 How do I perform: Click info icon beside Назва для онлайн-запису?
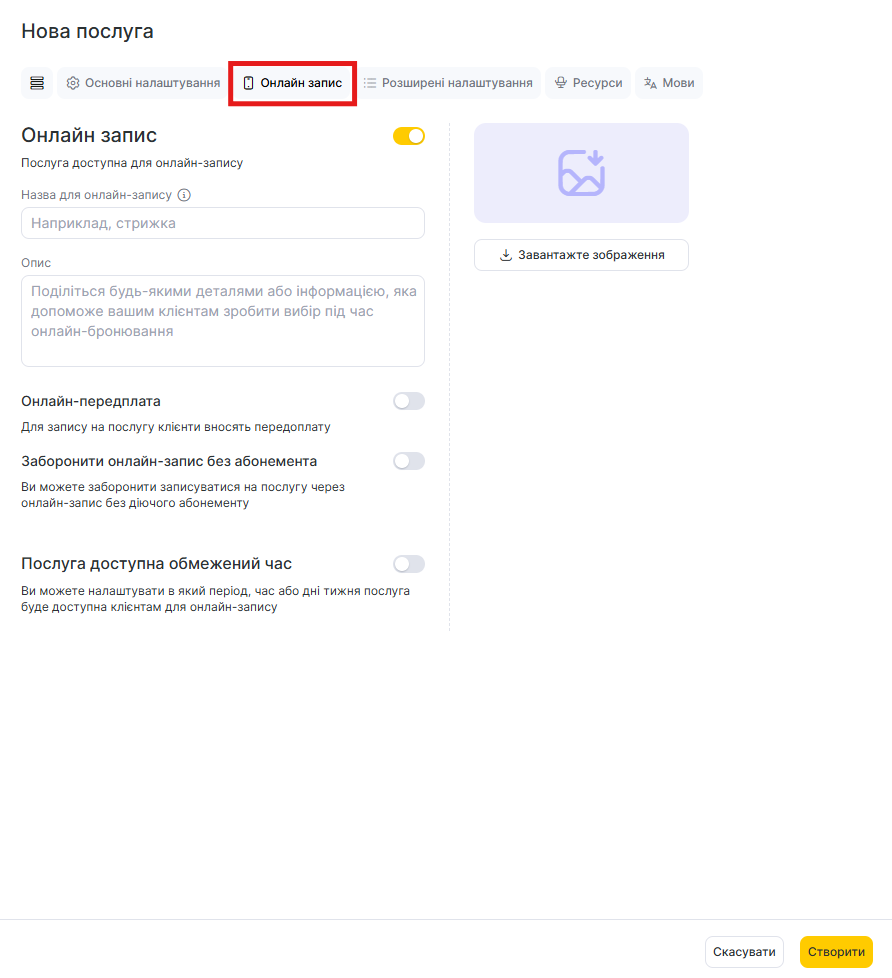[x=184, y=195]
